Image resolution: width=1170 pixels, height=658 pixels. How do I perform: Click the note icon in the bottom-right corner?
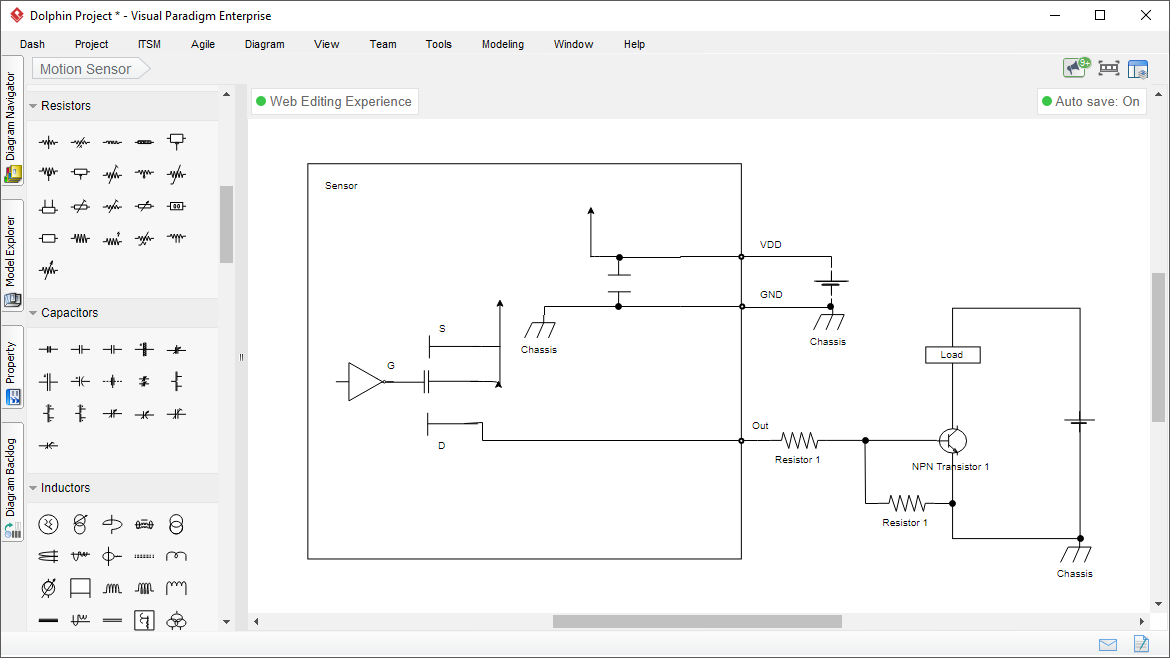[x=1140, y=645]
